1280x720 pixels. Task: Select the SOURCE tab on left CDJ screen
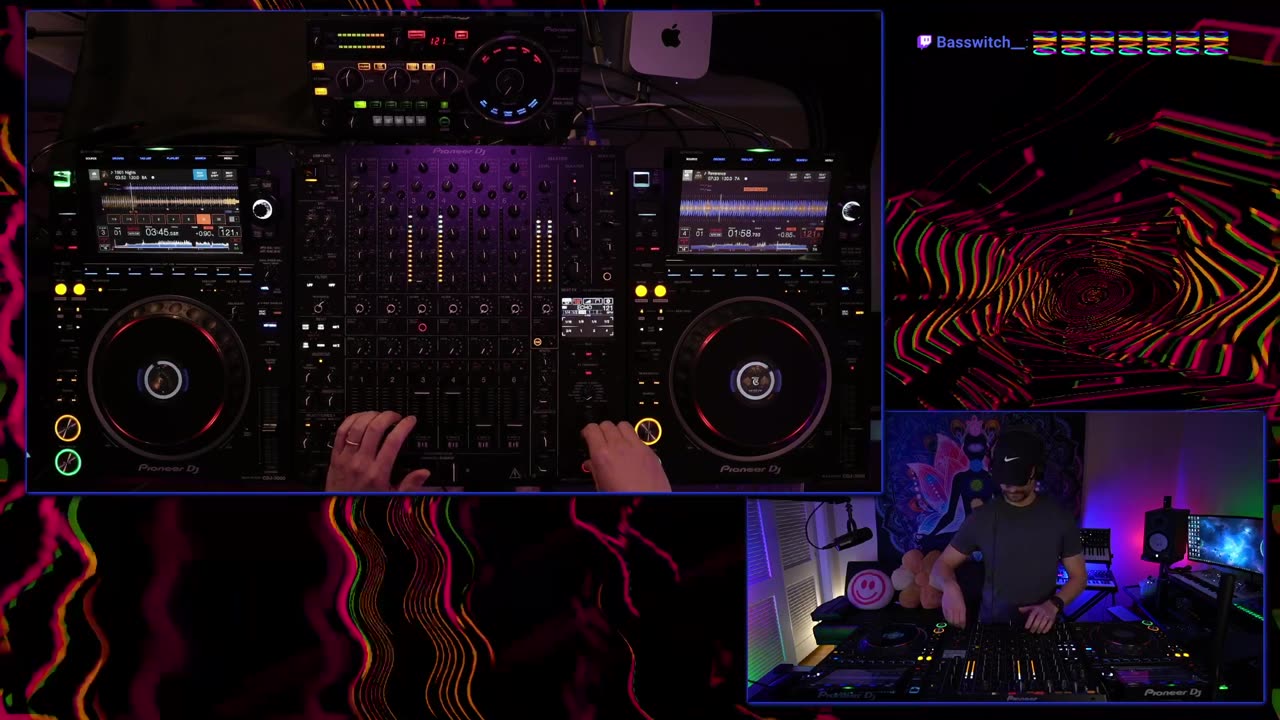click(92, 158)
